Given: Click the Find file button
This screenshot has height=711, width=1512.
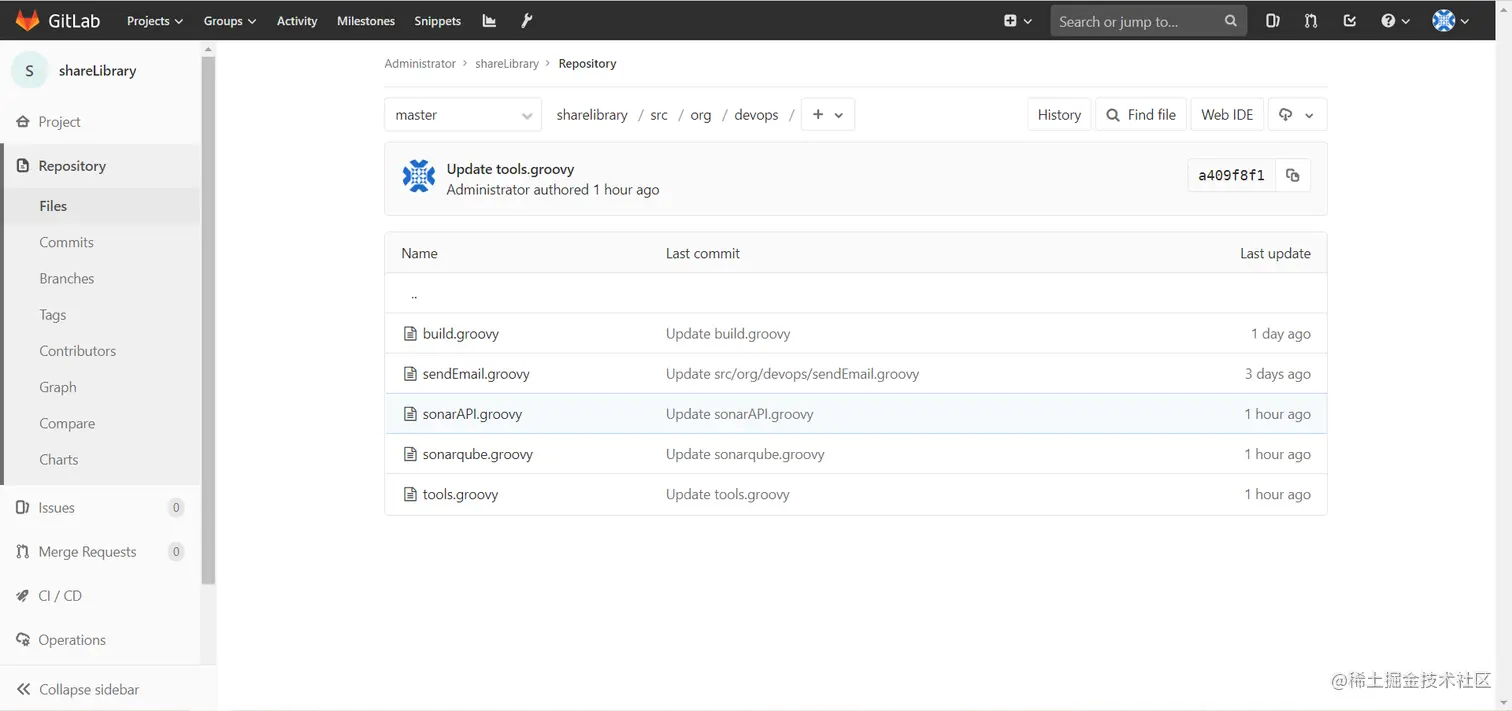Looking at the screenshot, I should [x=1141, y=115].
